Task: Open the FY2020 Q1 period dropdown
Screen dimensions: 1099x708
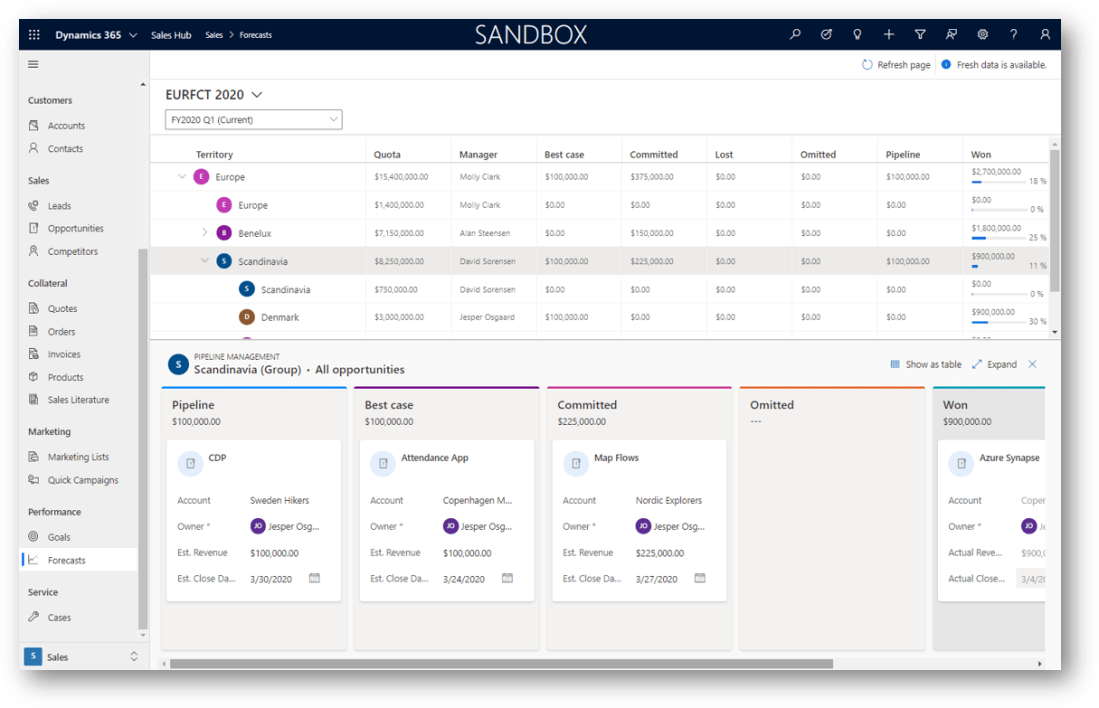Action: [x=253, y=120]
